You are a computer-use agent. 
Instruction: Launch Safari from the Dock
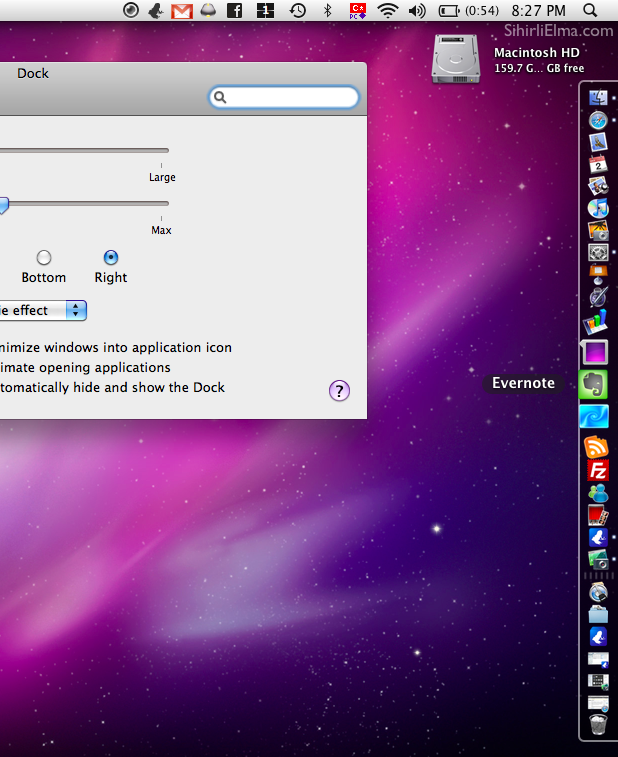coord(599,120)
